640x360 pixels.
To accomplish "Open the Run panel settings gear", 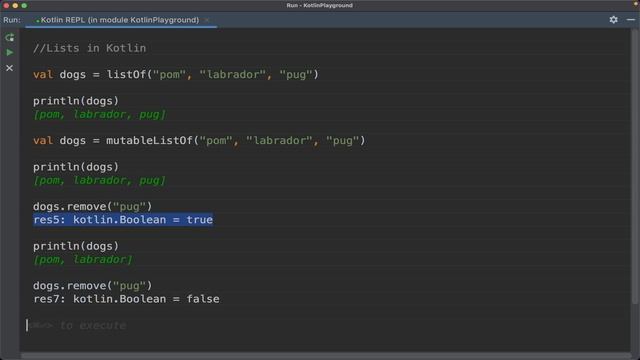I will 613,20.
